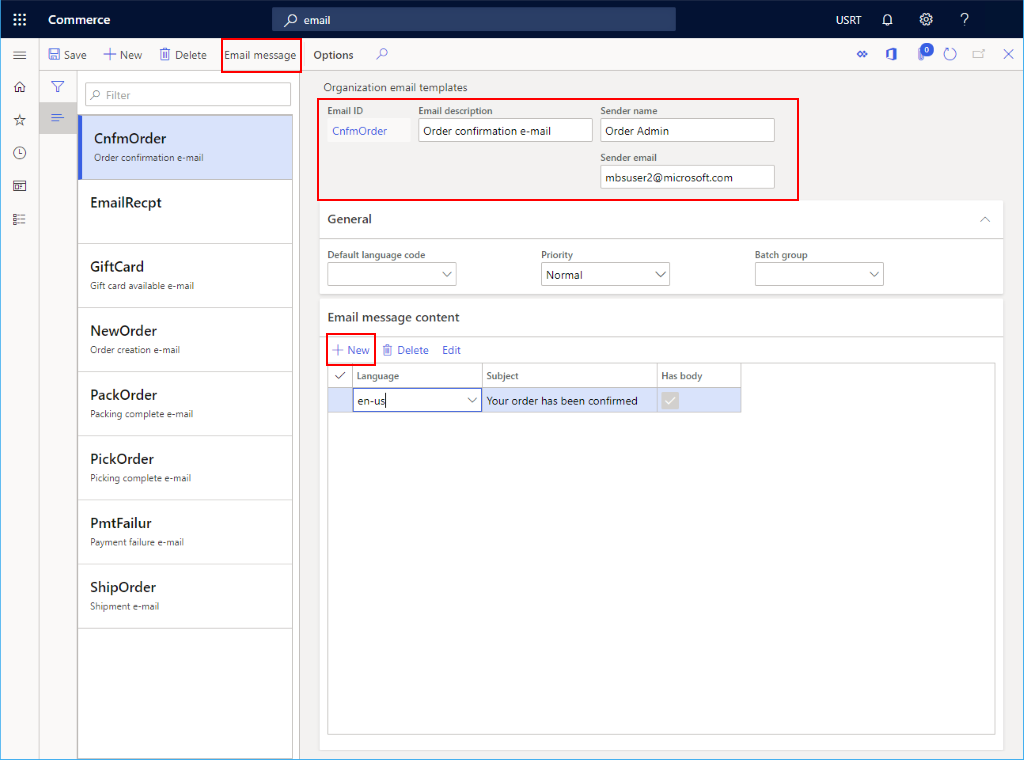Collapse the General section
Screen dimensions: 1024x760
point(985,219)
